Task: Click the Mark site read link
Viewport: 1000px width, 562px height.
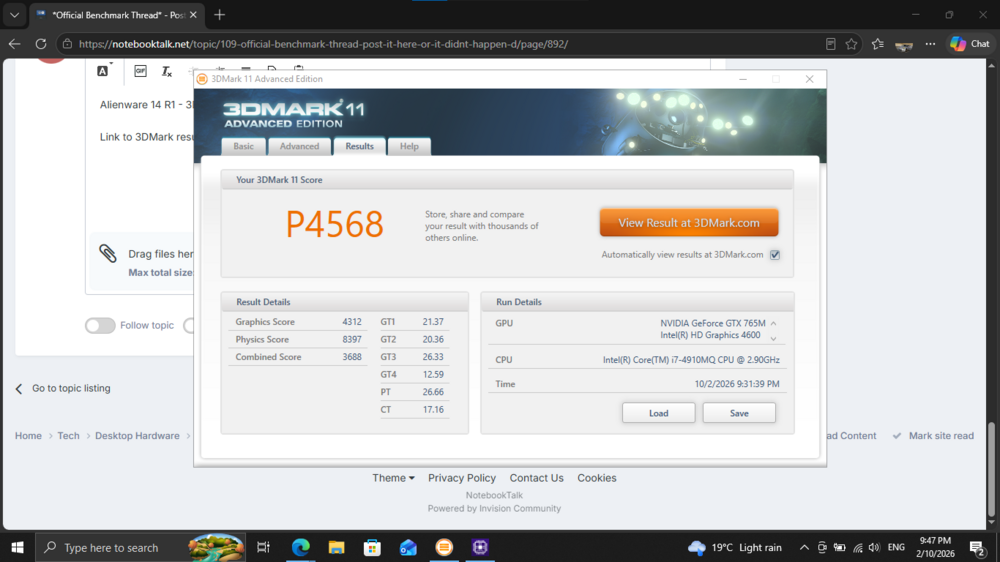Action: [x=933, y=436]
